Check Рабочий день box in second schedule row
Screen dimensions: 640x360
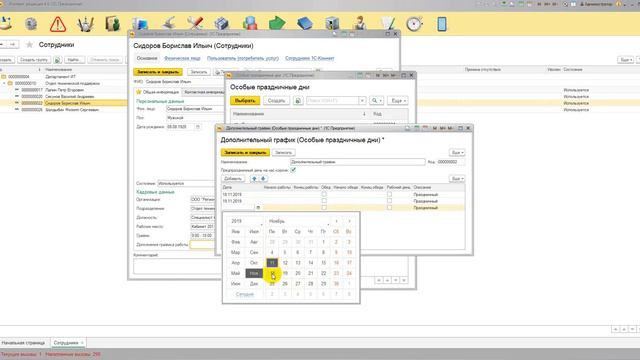[389, 201]
